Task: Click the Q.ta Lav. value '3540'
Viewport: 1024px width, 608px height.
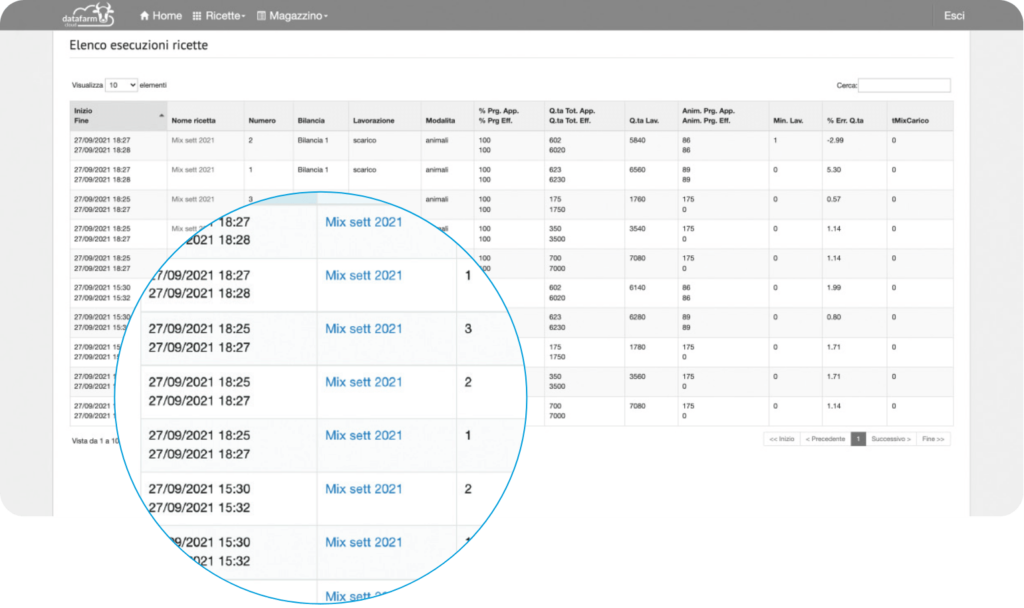Action: 637,229
